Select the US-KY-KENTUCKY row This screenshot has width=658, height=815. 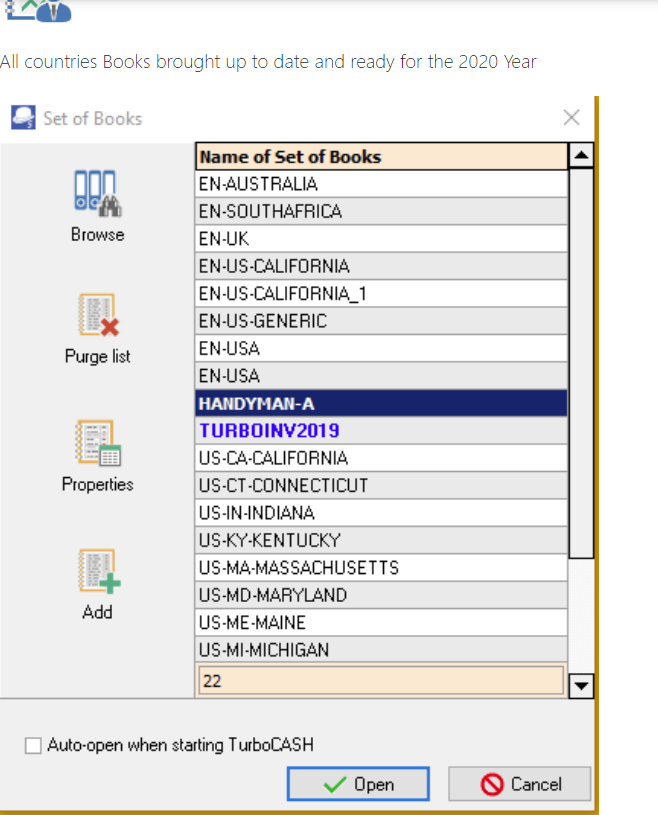click(381, 541)
